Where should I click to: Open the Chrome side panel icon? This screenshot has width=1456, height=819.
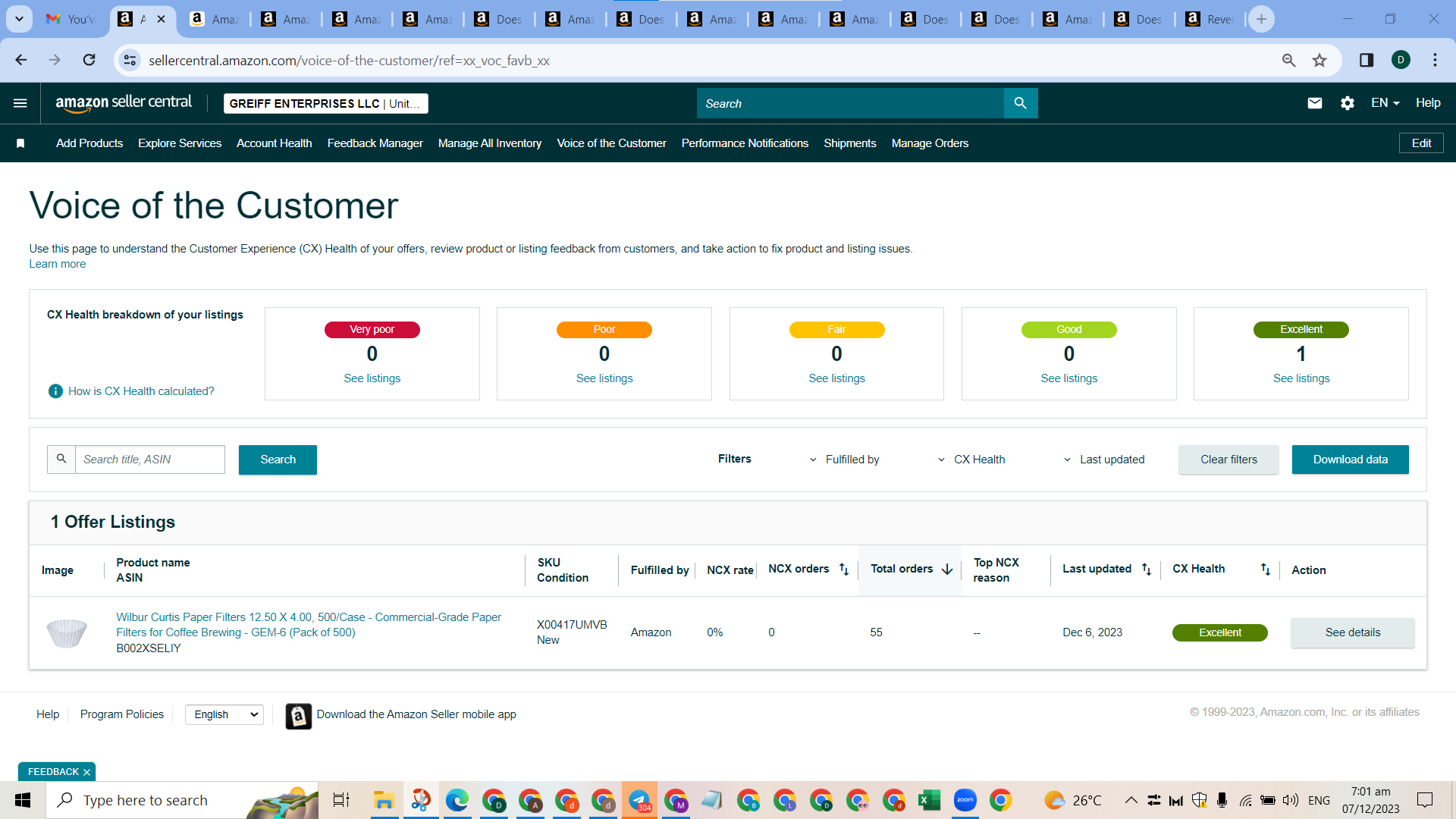click(x=1367, y=60)
